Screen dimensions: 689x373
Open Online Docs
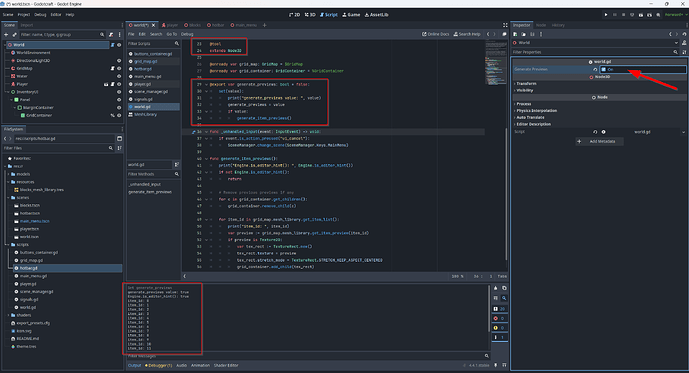point(435,34)
